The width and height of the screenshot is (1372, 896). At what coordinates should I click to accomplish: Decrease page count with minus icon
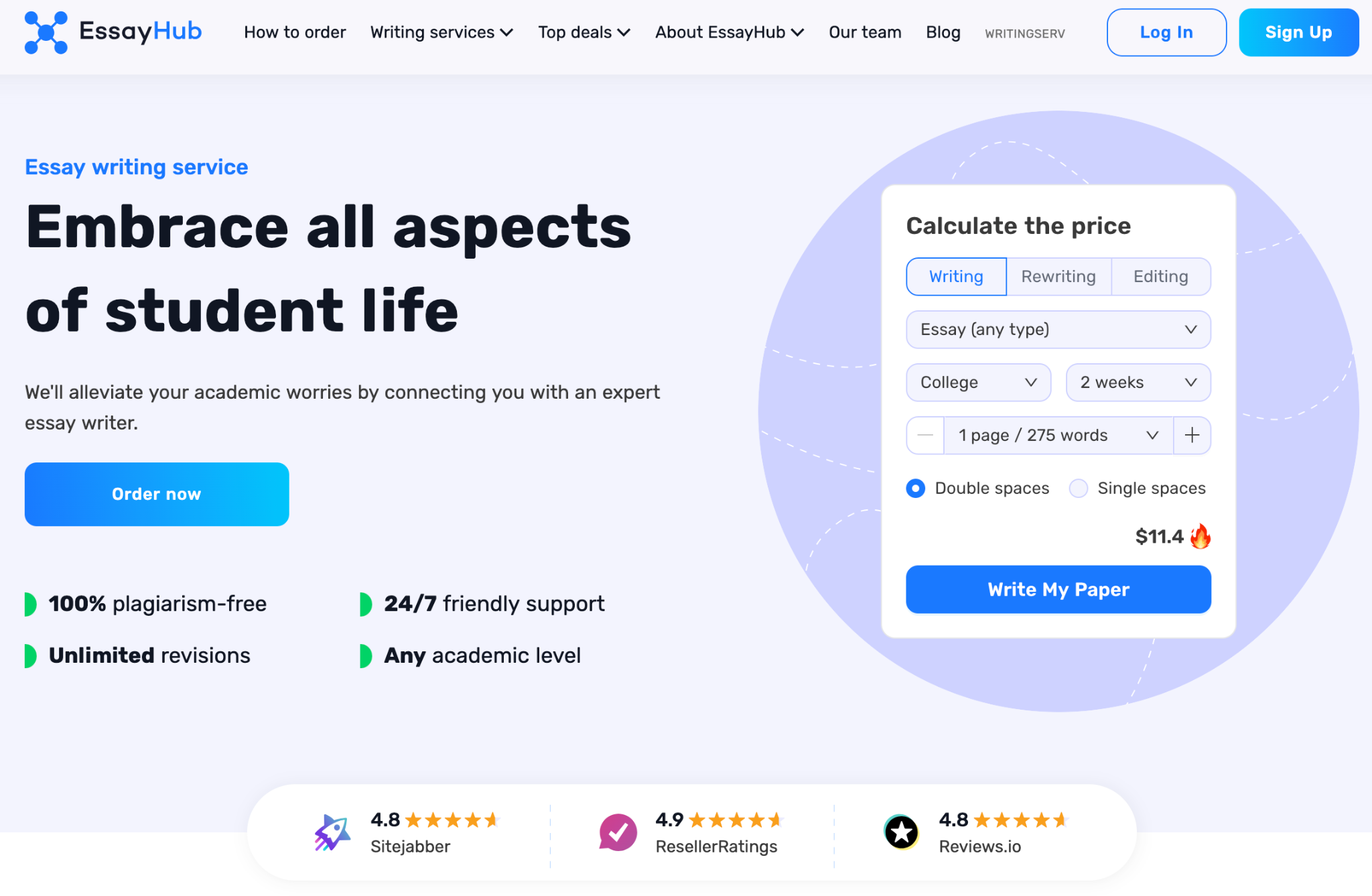(x=925, y=436)
